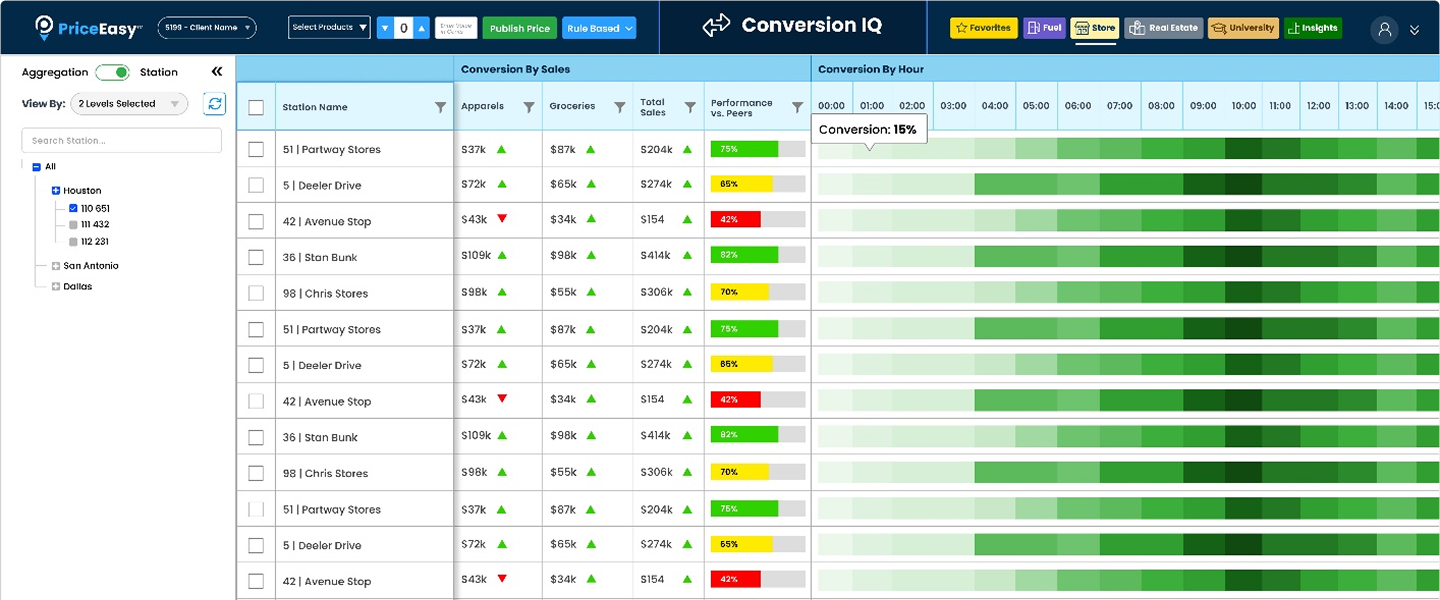Click the Publish Price button
The height and width of the screenshot is (600, 1440).
(x=519, y=28)
